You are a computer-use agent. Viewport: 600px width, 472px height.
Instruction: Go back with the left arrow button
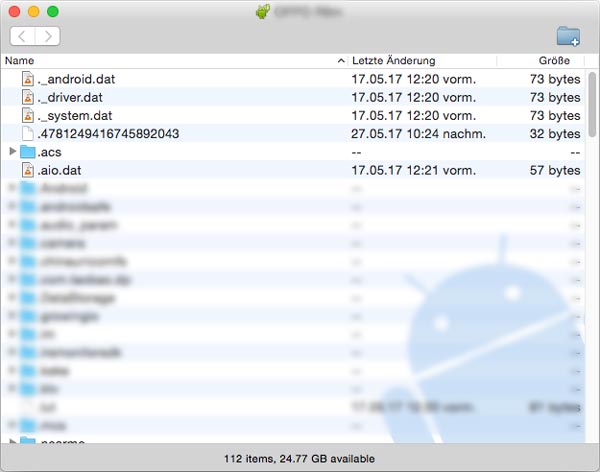tap(22, 36)
